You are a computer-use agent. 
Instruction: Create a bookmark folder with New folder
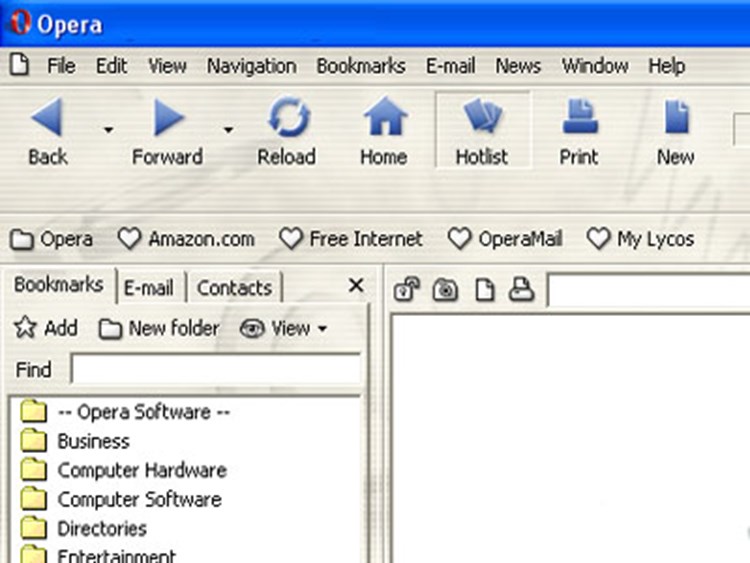(159, 329)
